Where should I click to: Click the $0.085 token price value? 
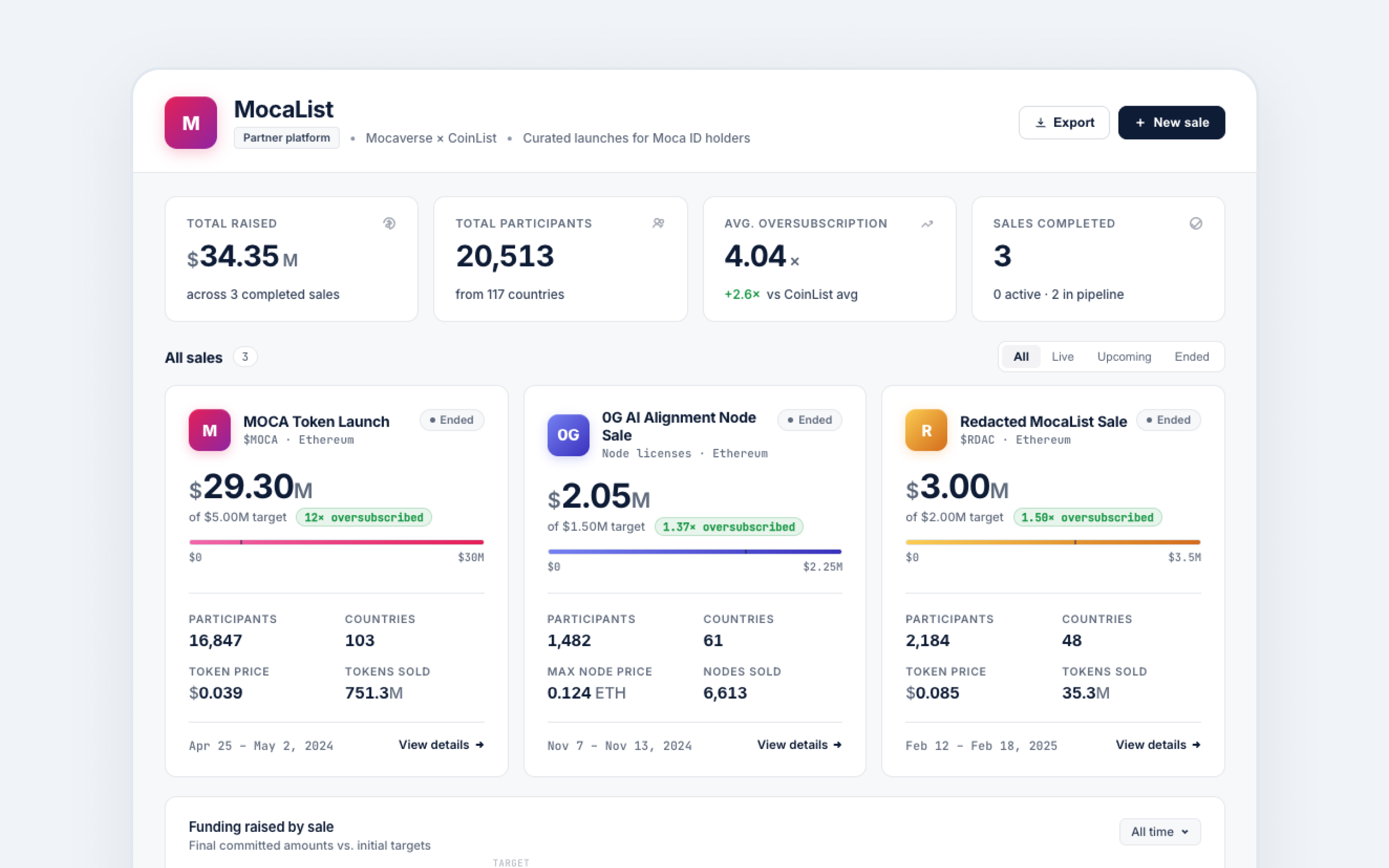[x=932, y=692]
